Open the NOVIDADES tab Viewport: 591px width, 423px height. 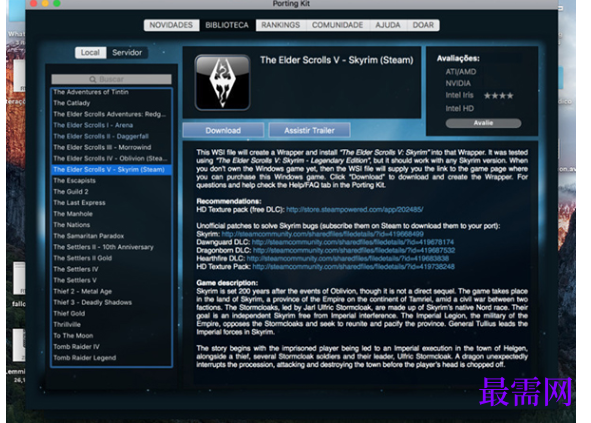171,25
